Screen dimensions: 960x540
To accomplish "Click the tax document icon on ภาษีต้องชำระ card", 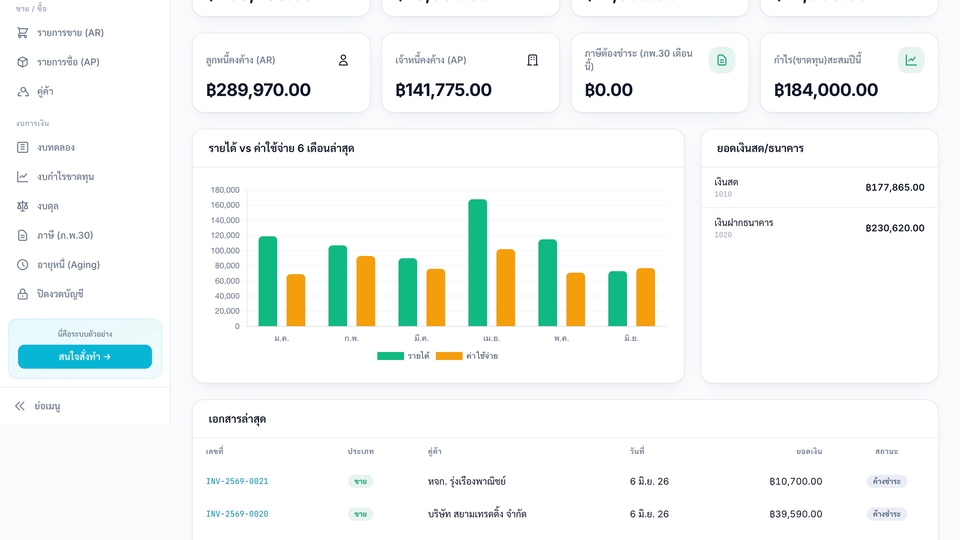I will pos(722,60).
